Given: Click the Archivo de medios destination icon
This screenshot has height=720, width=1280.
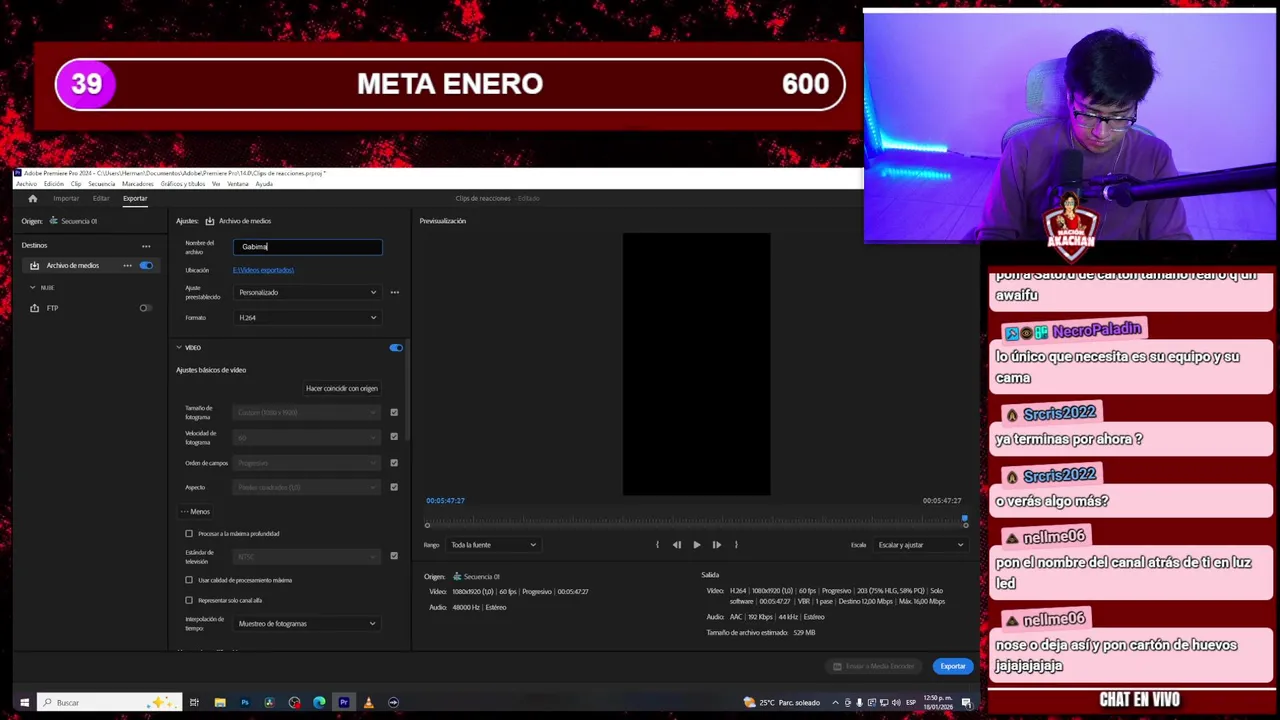Looking at the screenshot, I should coord(34,266).
